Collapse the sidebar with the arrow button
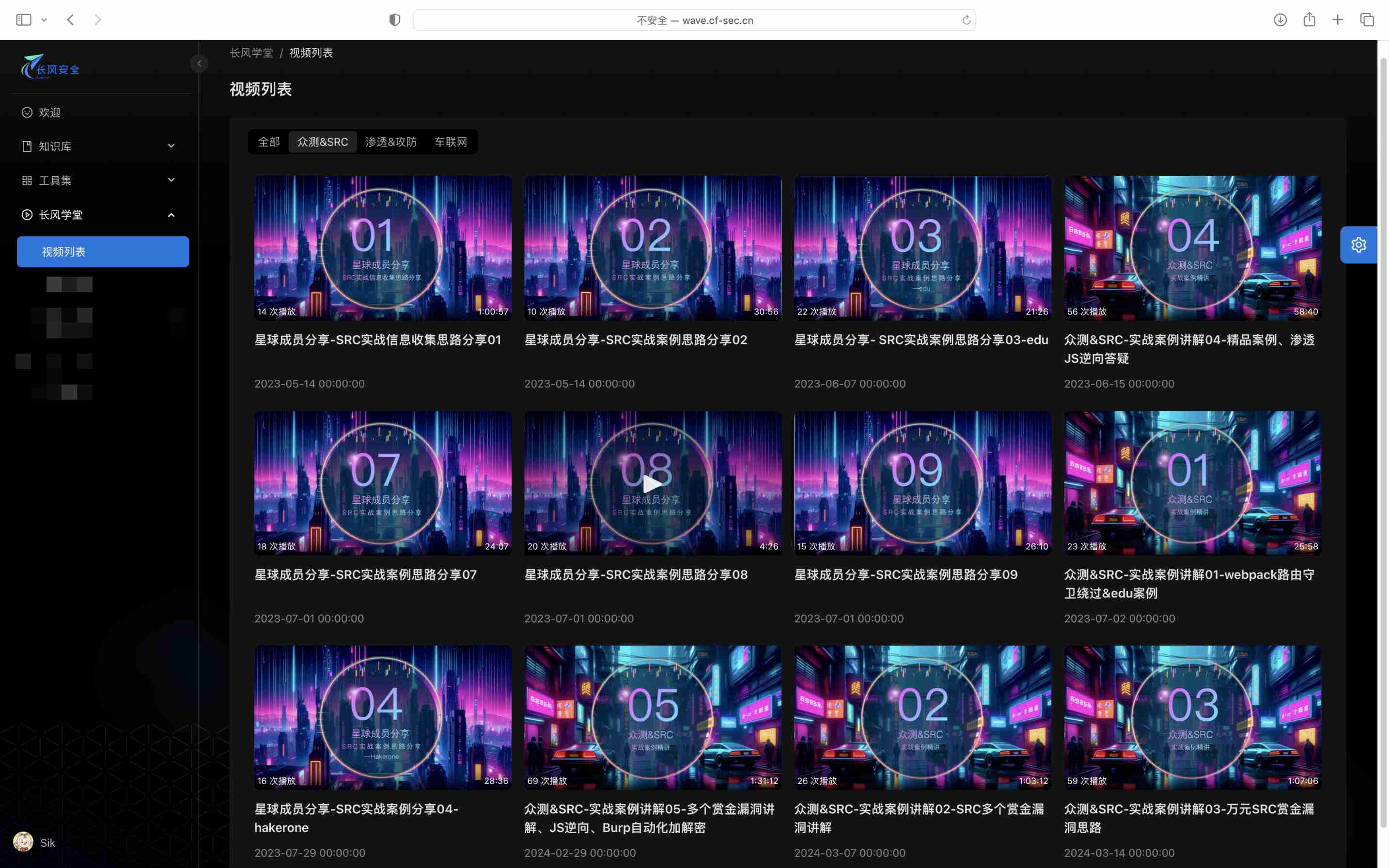The width and height of the screenshot is (1389, 868). click(199, 64)
